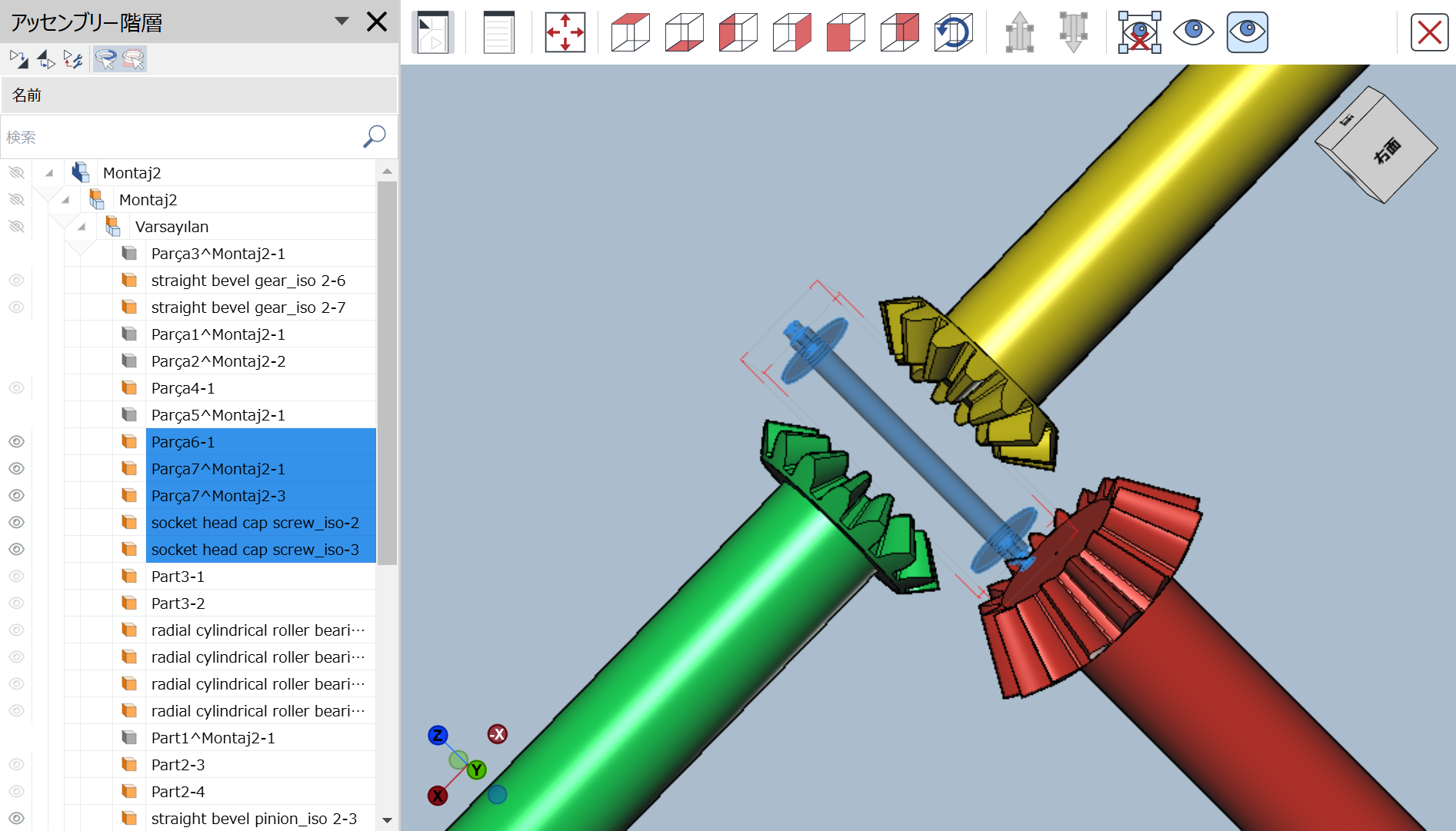Click the grey down-arrow collapse icon

coord(1073,32)
